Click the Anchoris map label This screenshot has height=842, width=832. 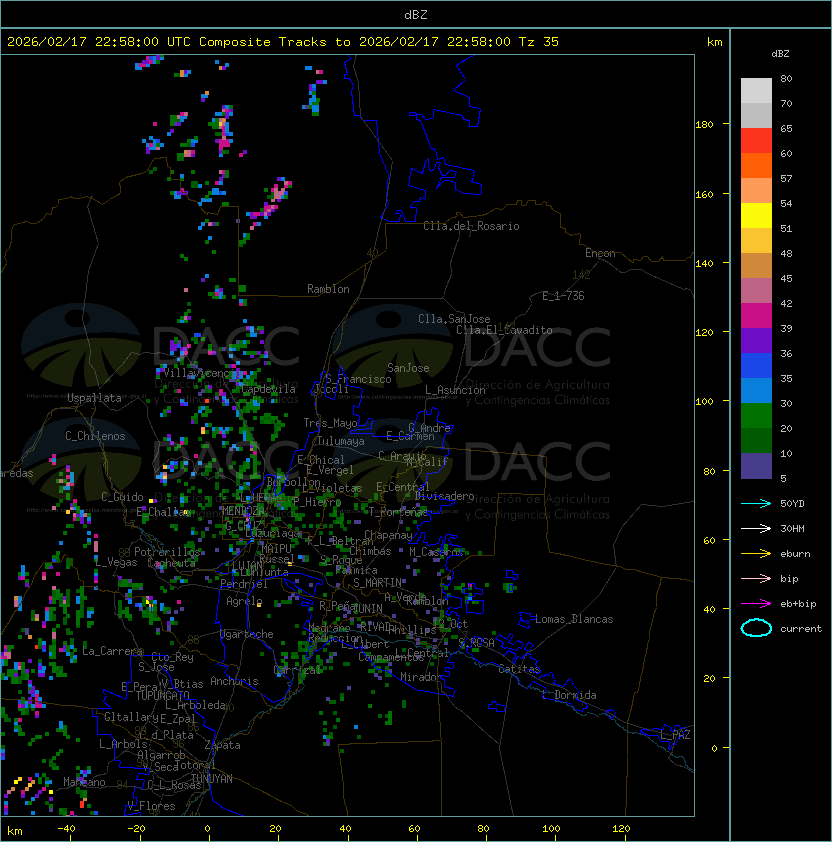click(234, 681)
